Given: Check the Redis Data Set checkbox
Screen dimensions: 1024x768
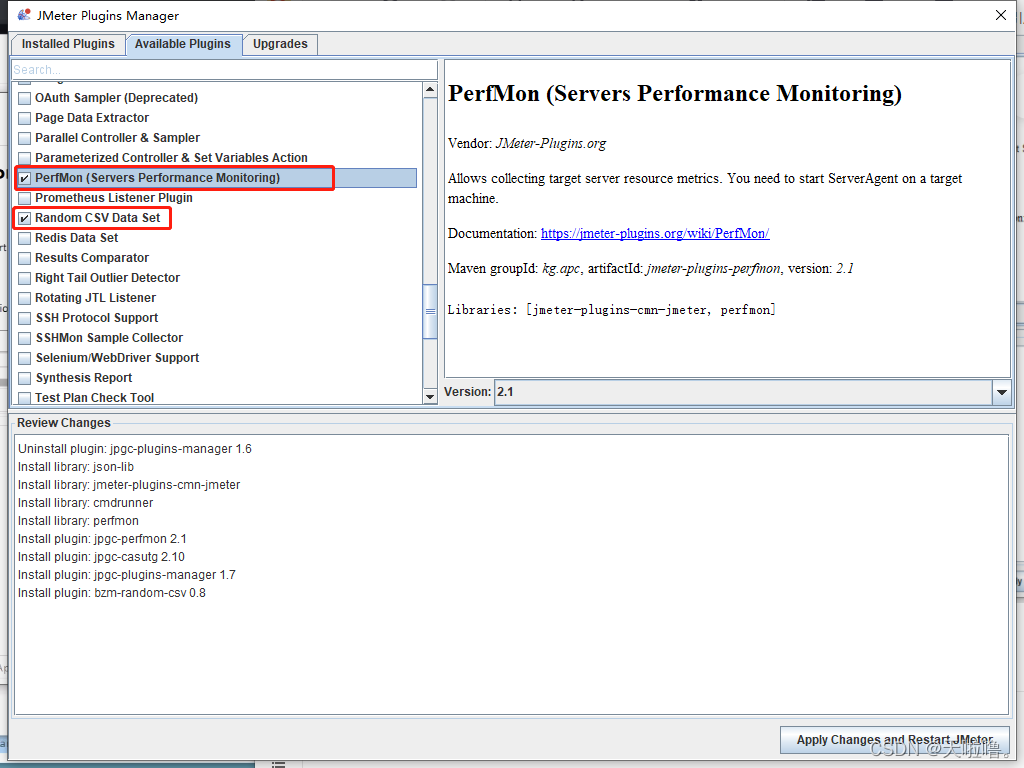Looking at the screenshot, I should (x=25, y=238).
